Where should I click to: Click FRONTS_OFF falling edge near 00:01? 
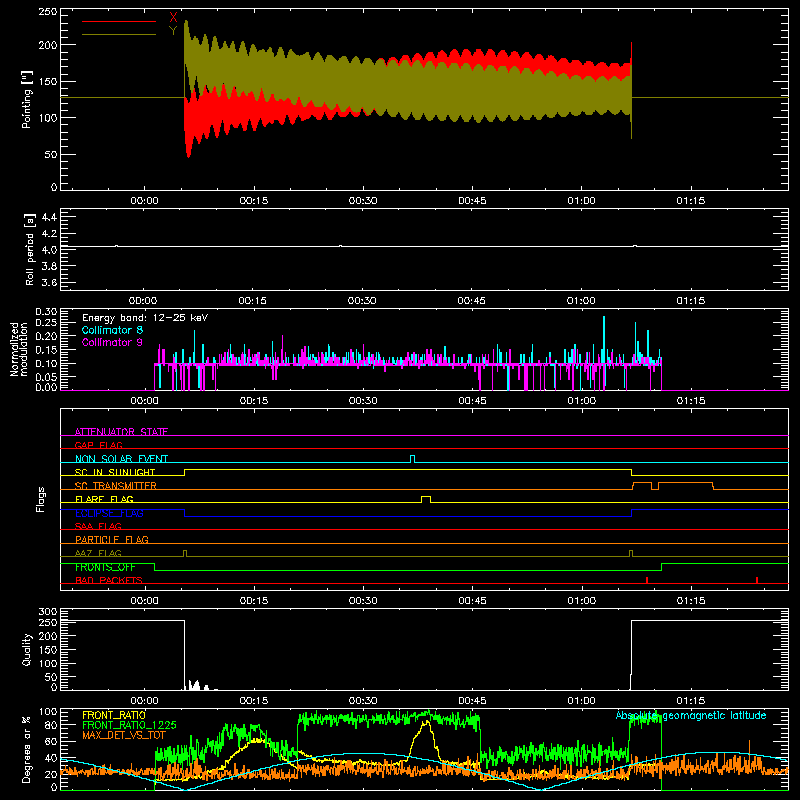click(x=154, y=567)
